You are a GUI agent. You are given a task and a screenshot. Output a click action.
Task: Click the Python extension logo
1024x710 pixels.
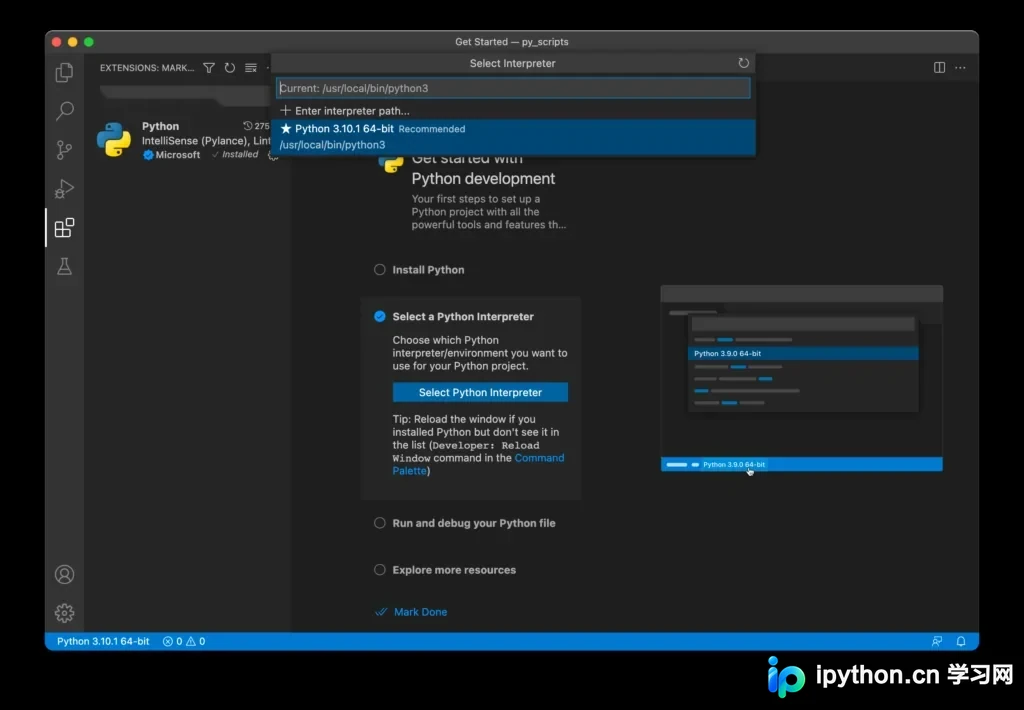pyautogui.click(x=114, y=140)
